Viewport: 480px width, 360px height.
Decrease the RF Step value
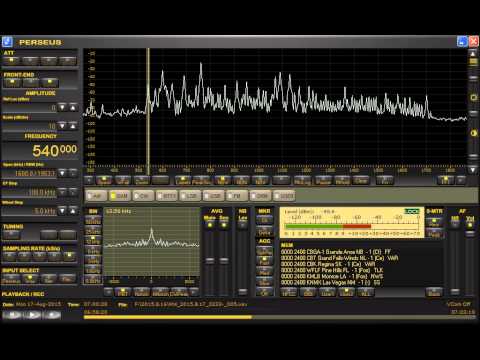pos(62,192)
